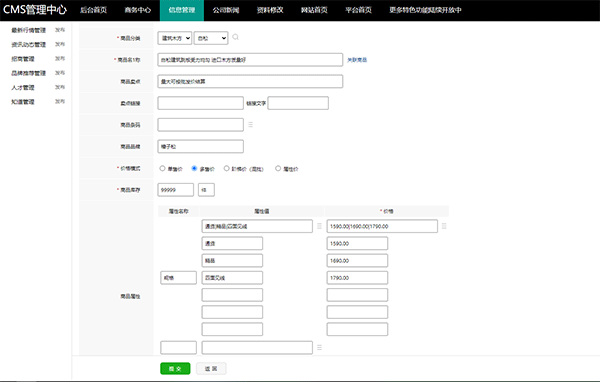600x382 pixels.
Task: Click the green 提交 submit button
Action: (175, 369)
